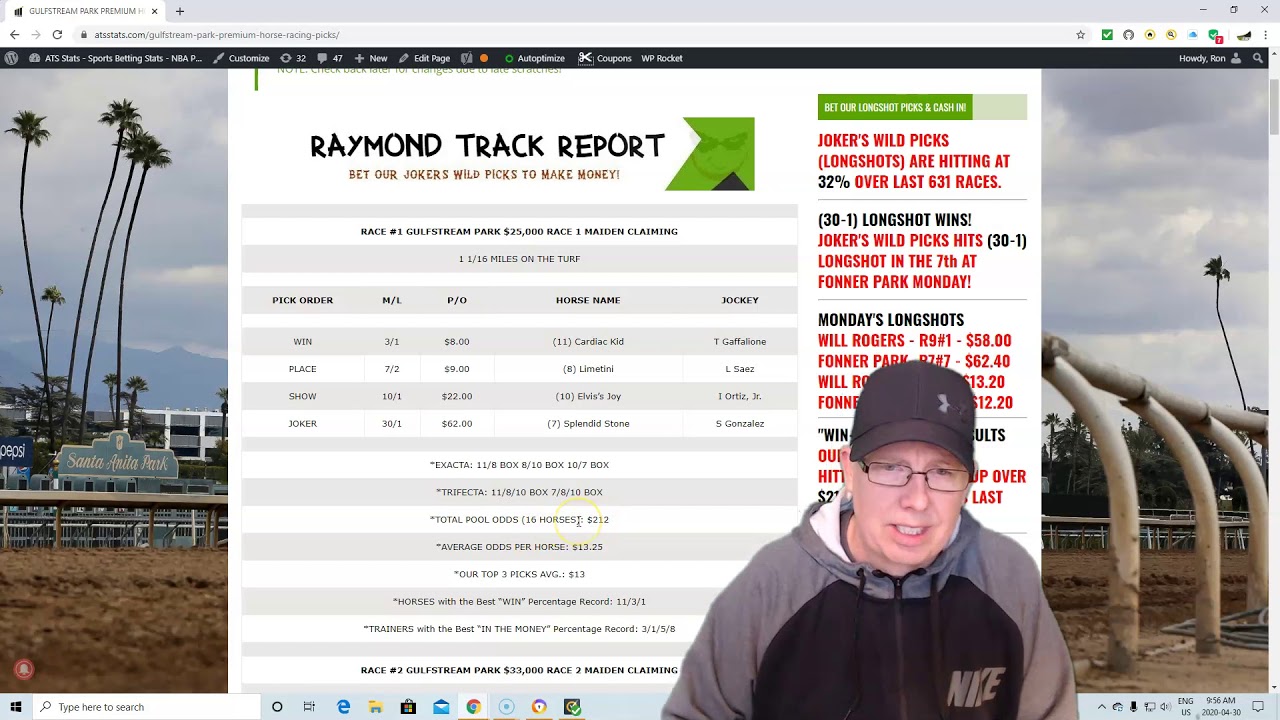Open Microsoft Edge from taskbar
This screenshot has width=1280, height=720.
(x=343, y=707)
